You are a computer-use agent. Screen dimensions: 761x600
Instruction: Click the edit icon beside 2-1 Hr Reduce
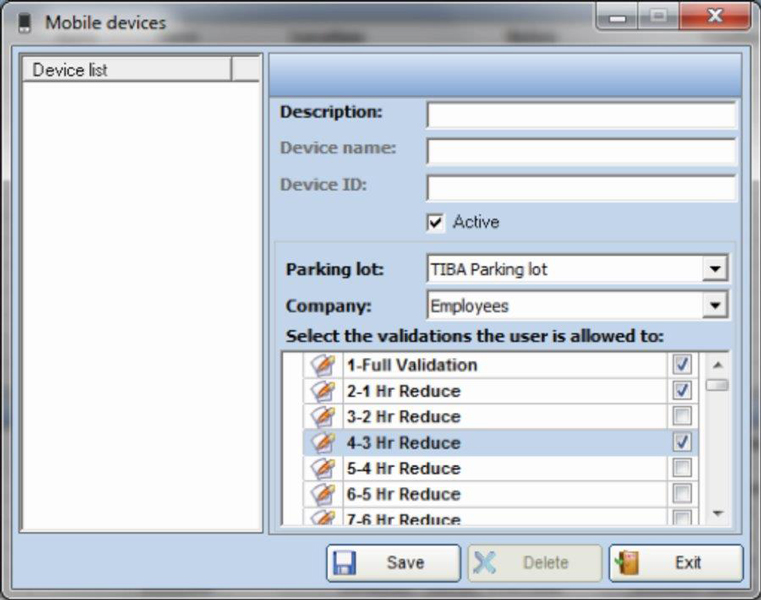click(x=323, y=391)
